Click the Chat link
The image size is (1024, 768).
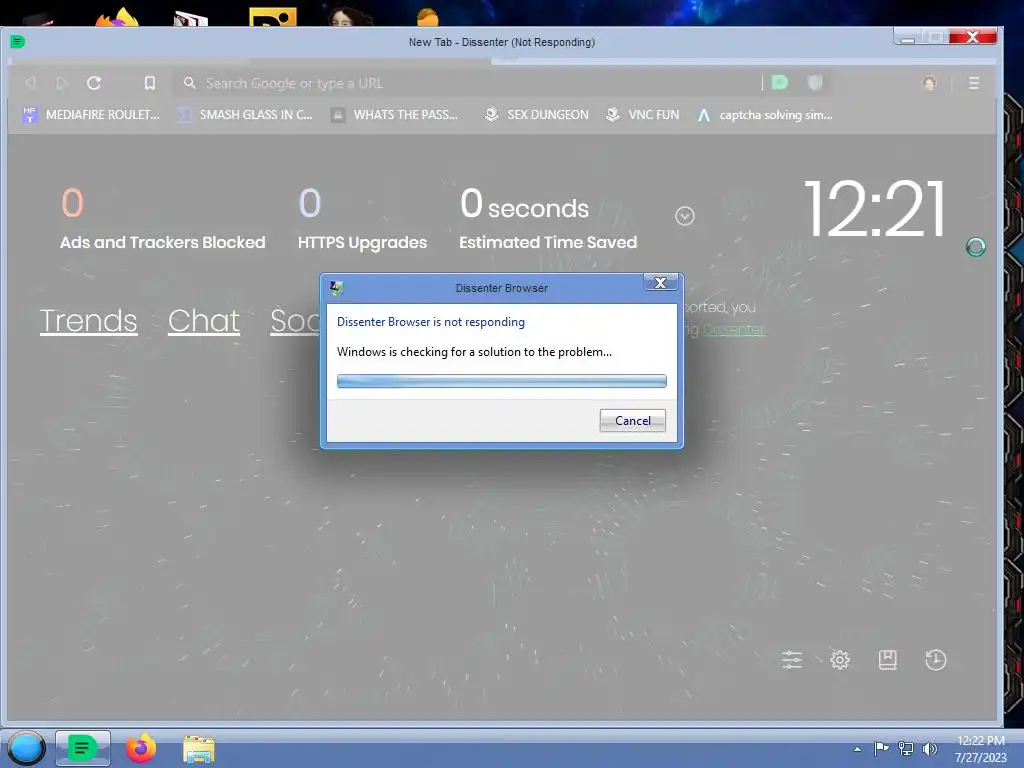(204, 321)
